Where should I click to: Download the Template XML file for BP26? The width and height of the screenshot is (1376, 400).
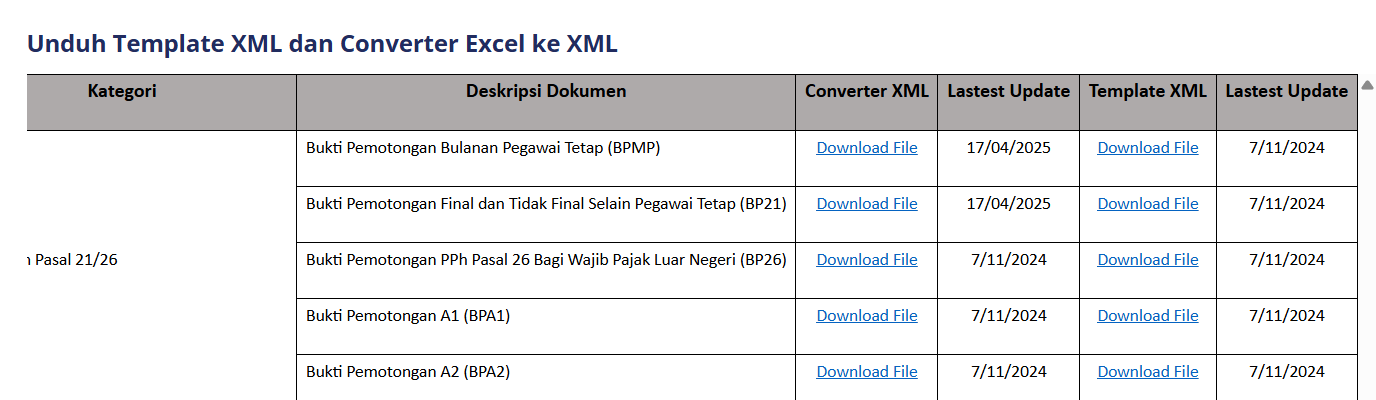click(x=1147, y=260)
